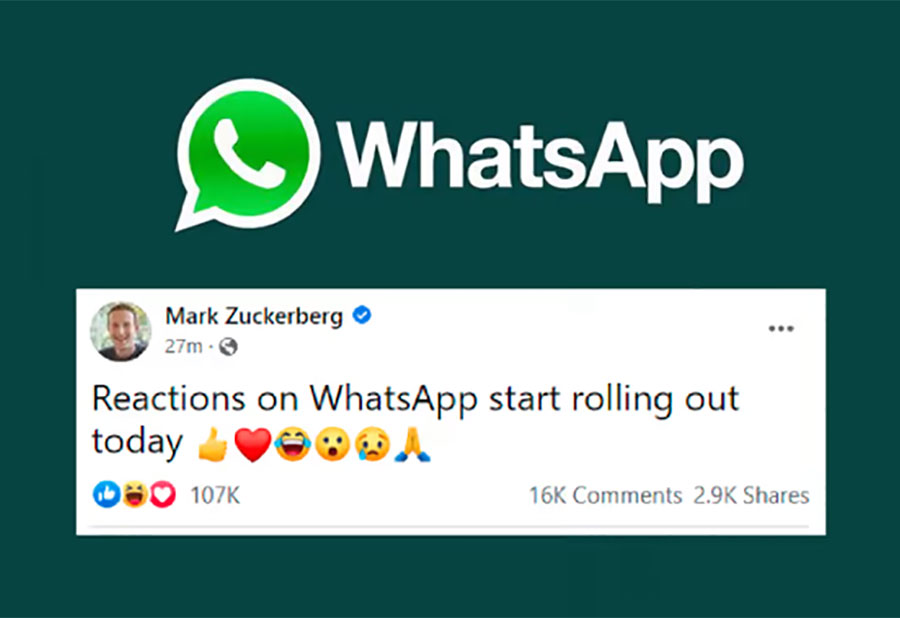Open the 2.9K Shares link
Screen dimensions: 900x618
click(751, 495)
